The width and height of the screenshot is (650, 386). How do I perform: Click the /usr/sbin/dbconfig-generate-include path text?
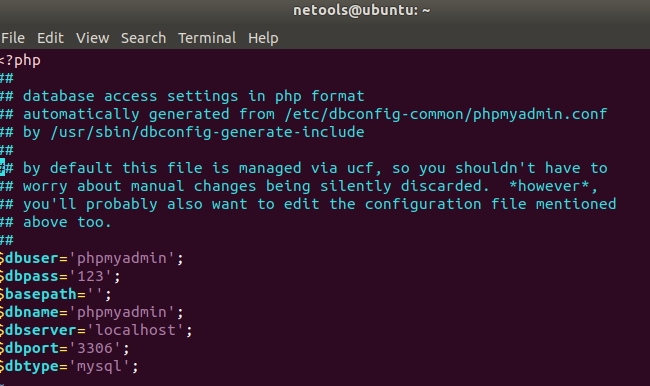point(207,132)
